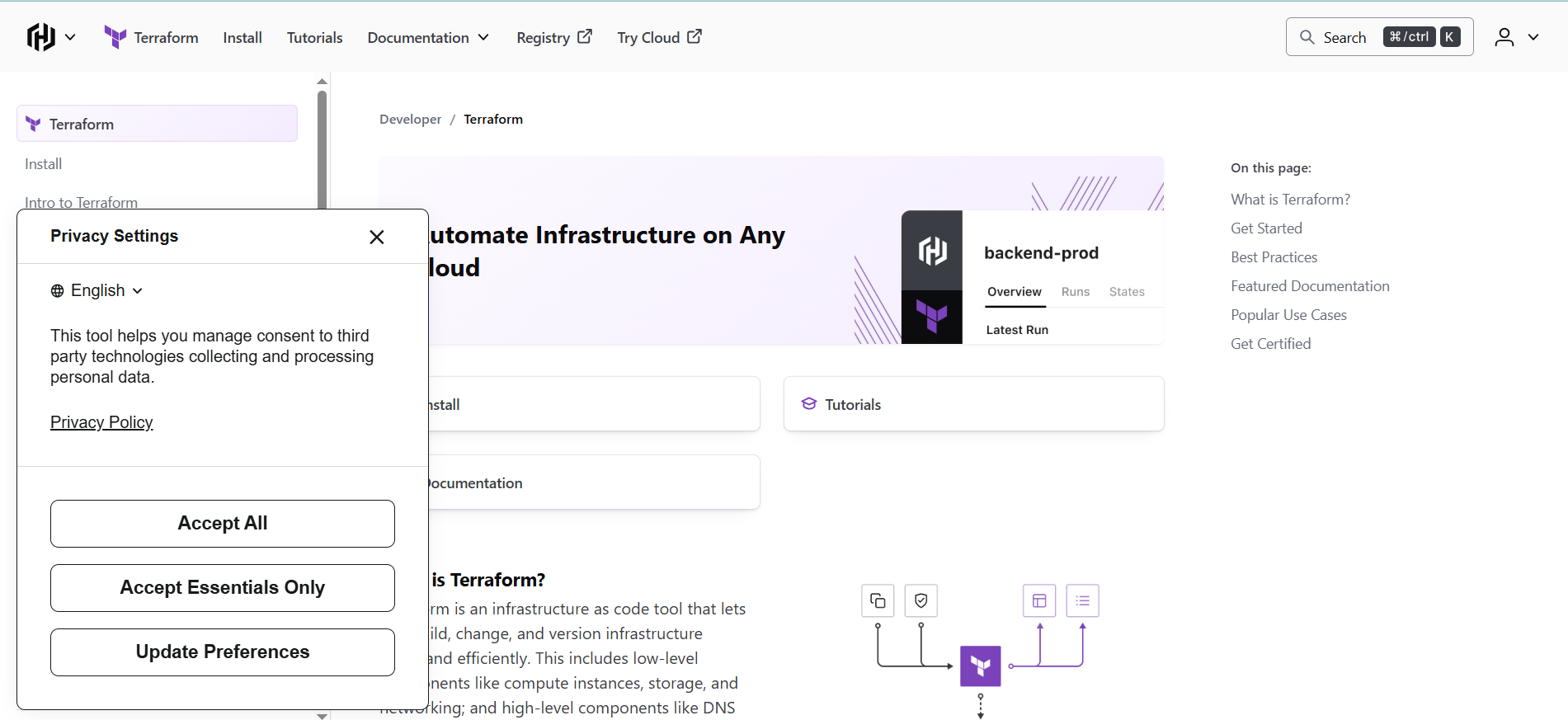
Task: Jump to Best Practices section
Action: tap(1274, 256)
